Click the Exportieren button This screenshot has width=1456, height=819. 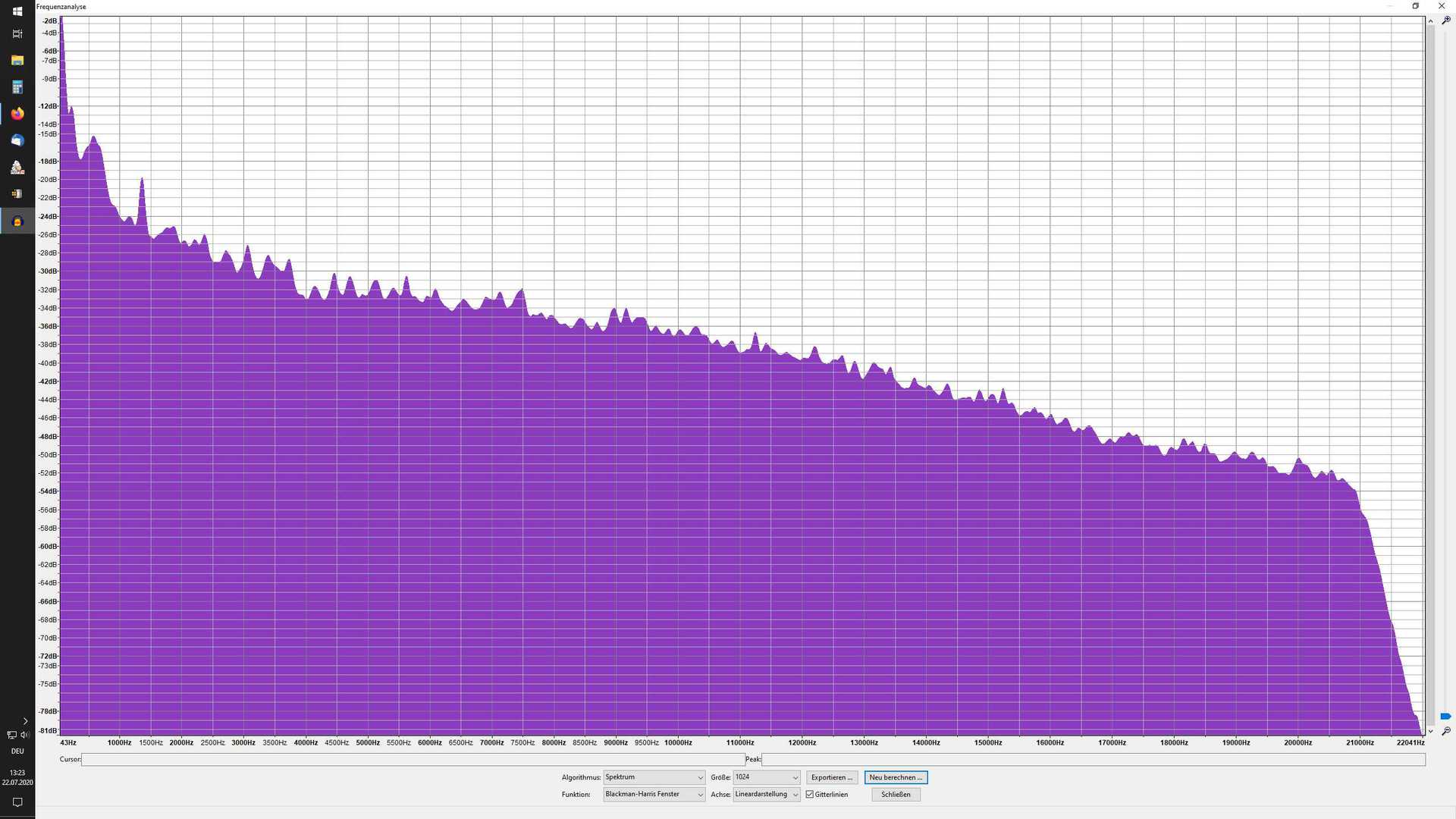click(831, 777)
